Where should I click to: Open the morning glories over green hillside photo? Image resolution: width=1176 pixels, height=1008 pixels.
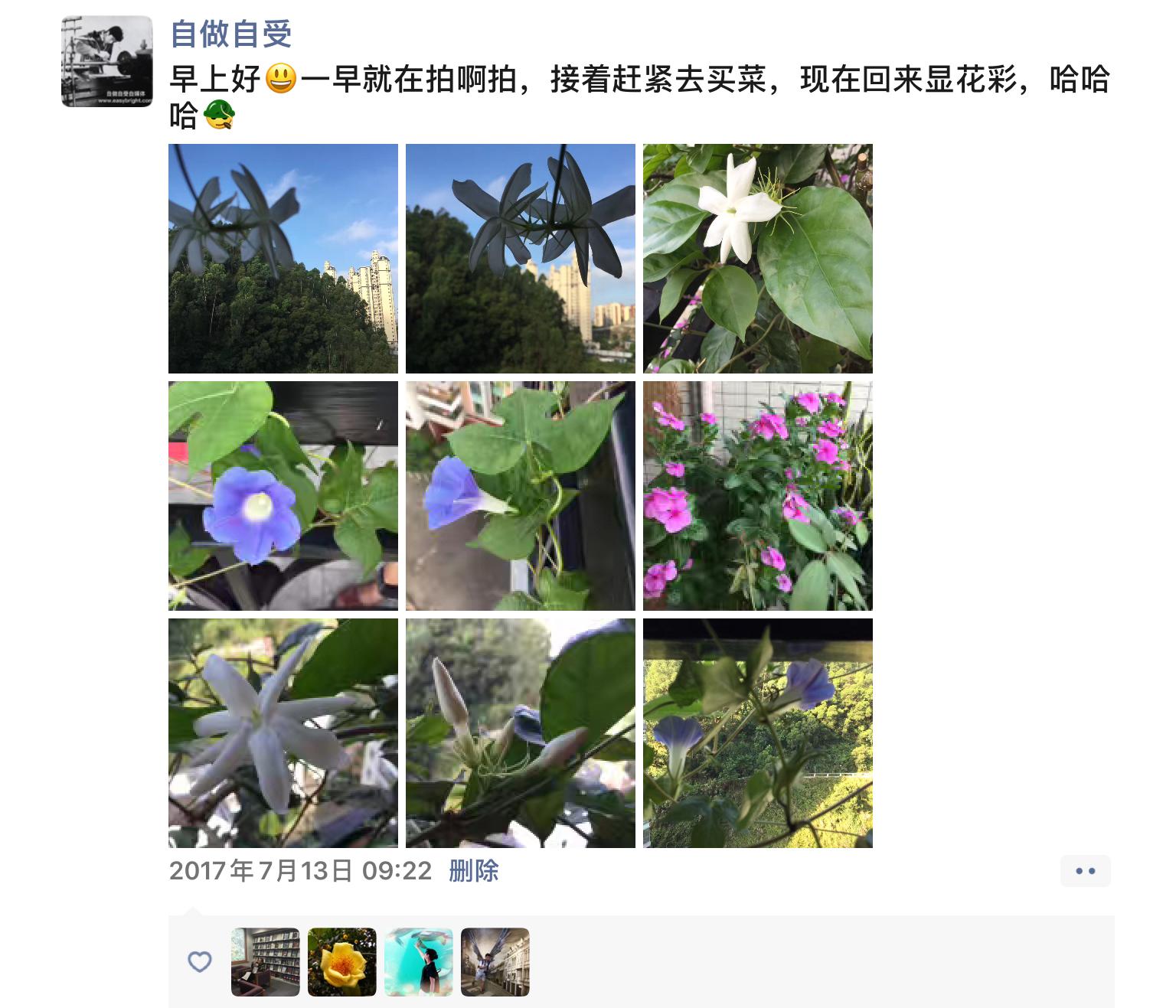coord(758,733)
